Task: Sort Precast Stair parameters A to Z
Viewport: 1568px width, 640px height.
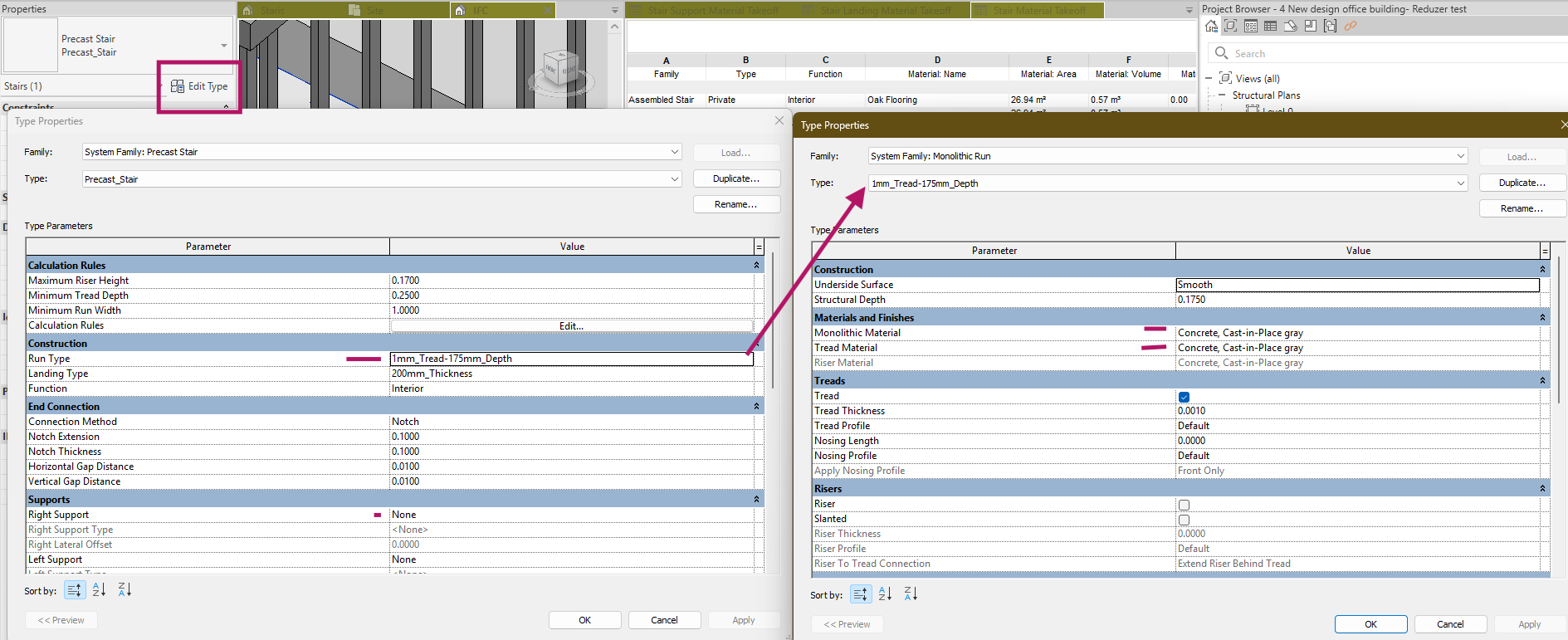Action: pyautogui.click(x=100, y=589)
